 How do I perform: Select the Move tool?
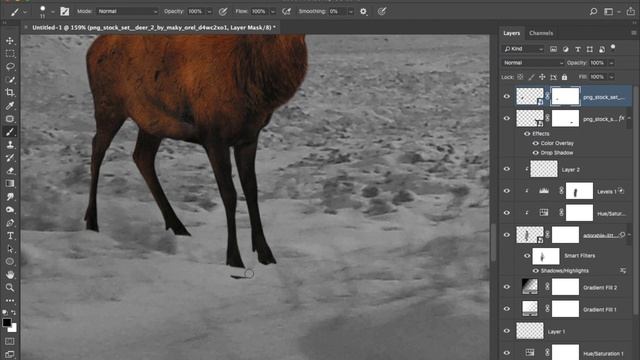(10, 41)
